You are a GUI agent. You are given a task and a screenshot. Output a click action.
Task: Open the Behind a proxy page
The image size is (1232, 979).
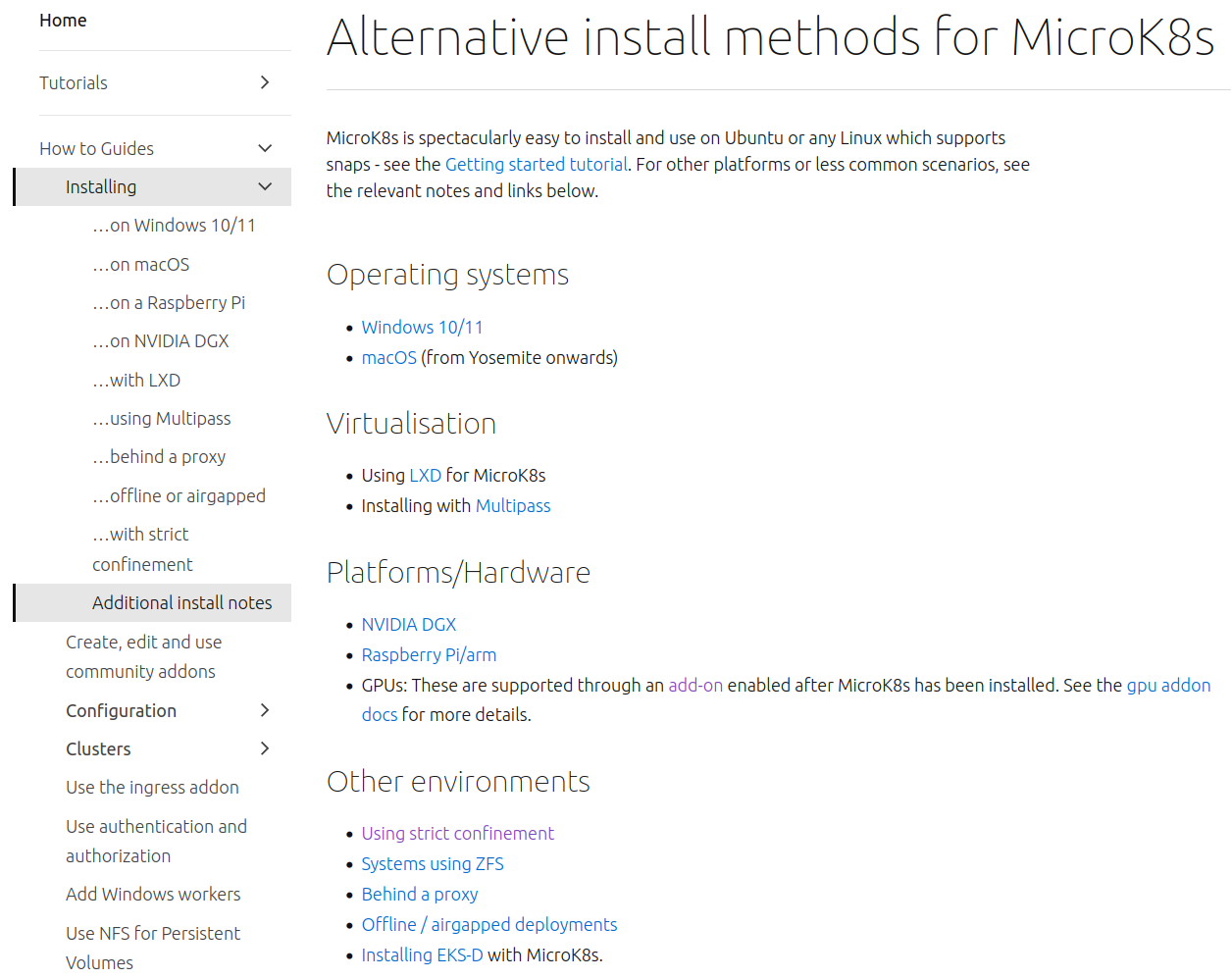(420, 894)
